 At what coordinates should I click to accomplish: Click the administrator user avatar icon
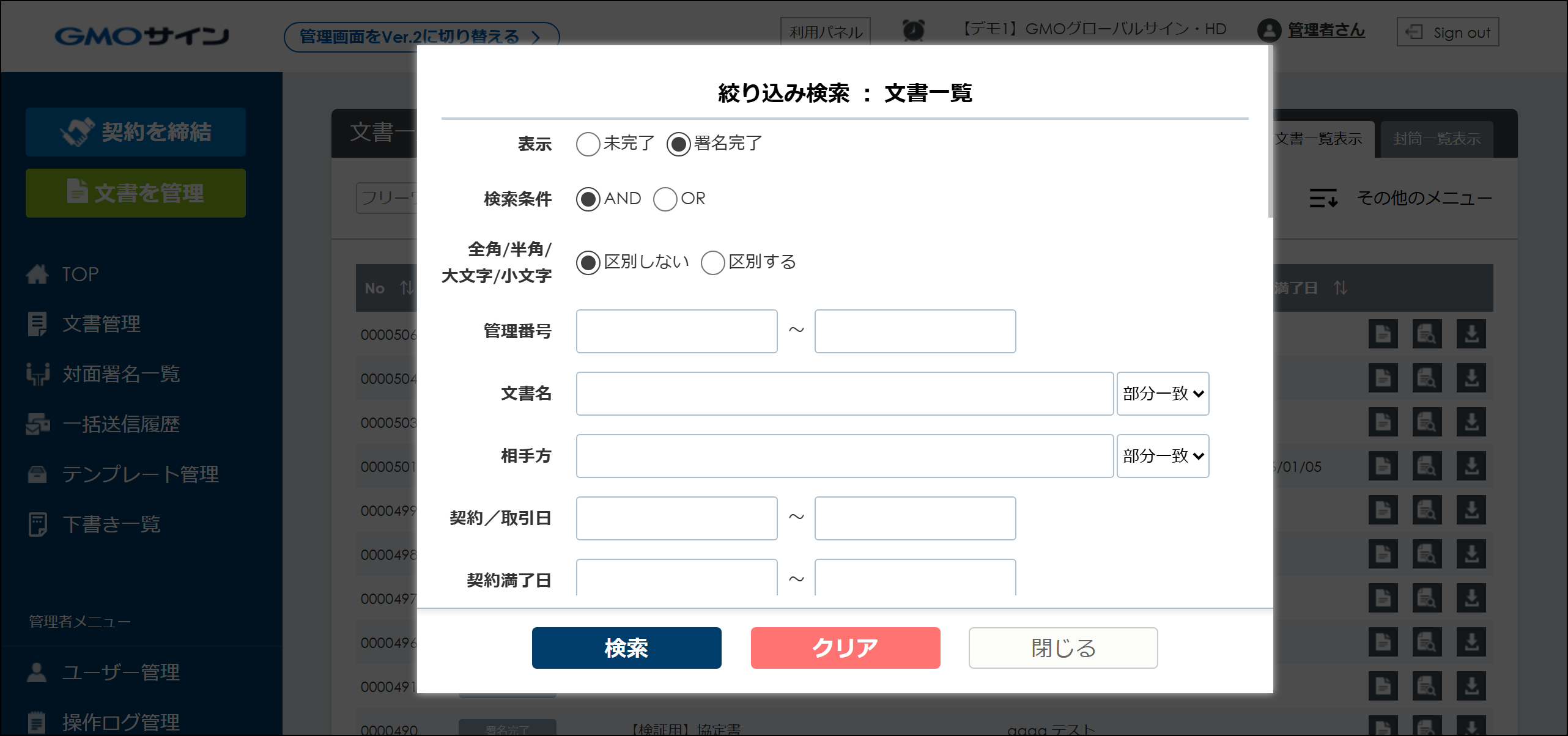pyautogui.click(x=1269, y=31)
